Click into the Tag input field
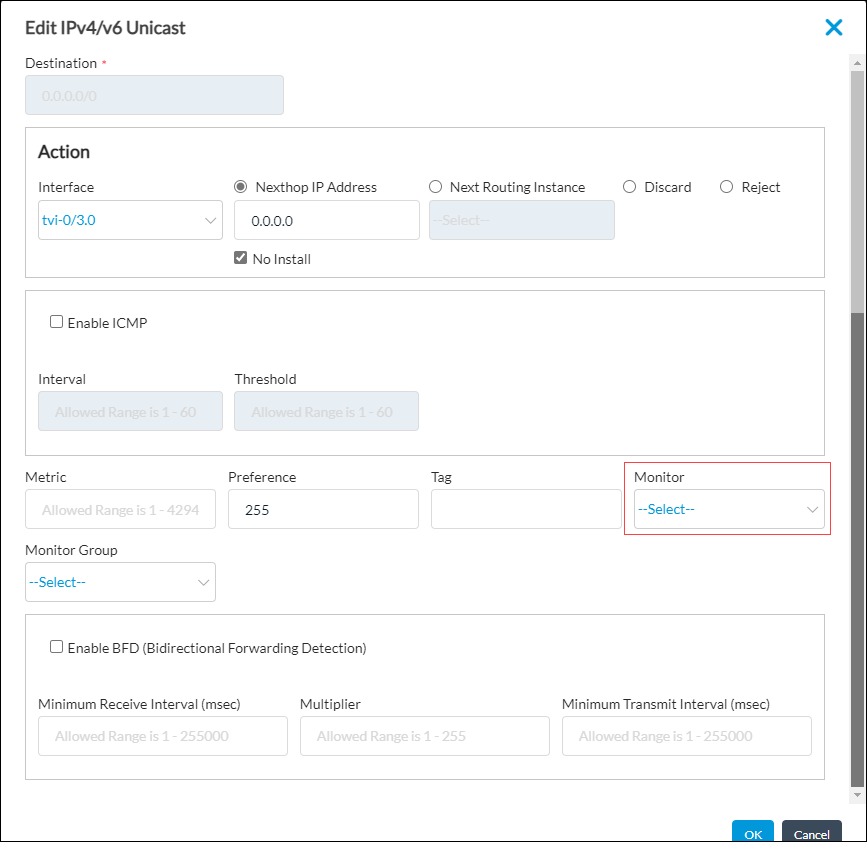This screenshot has width=867, height=842. tap(525, 509)
